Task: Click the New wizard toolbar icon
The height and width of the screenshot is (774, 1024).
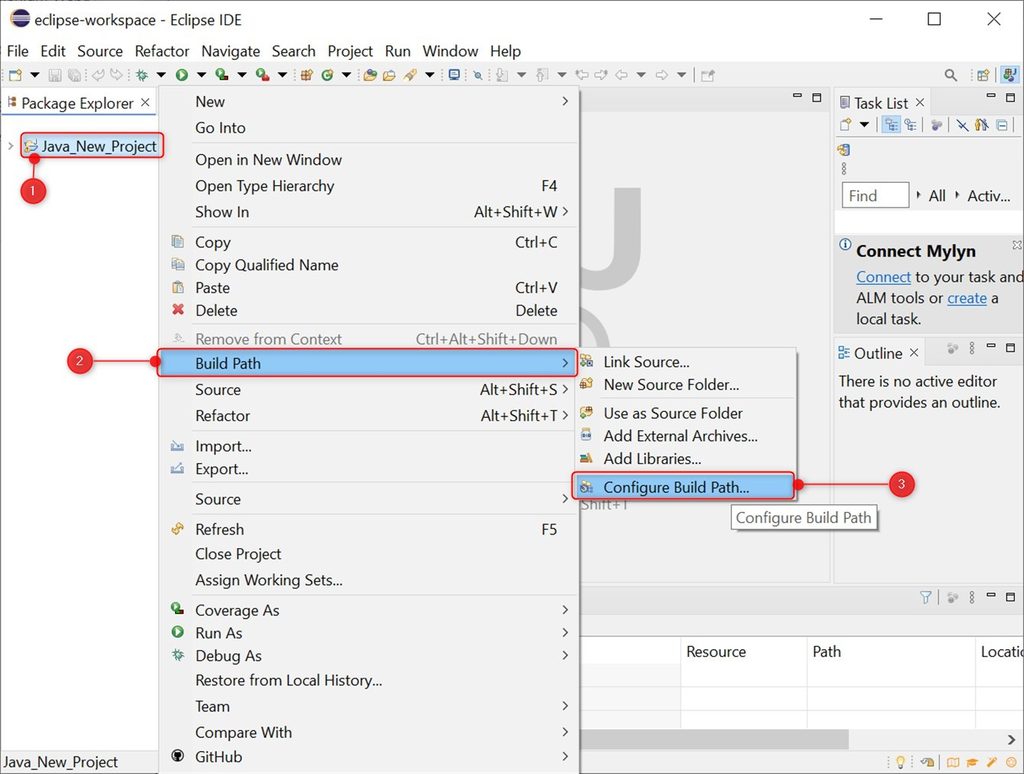Action: [x=15, y=75]
